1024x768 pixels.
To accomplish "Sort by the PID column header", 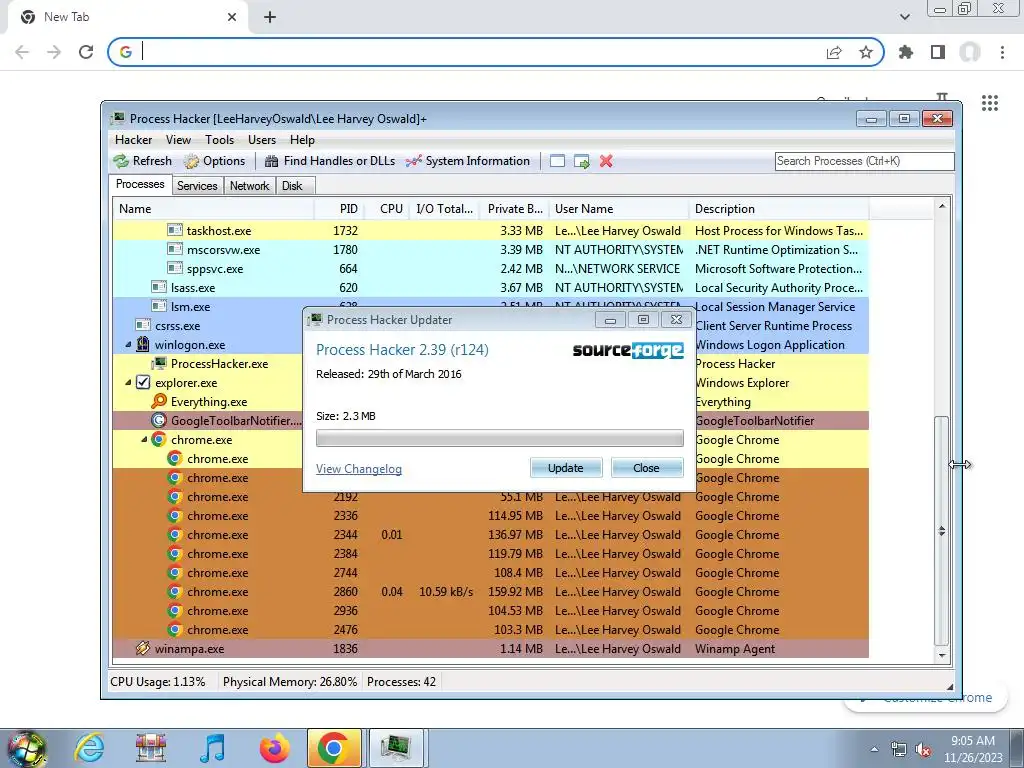I will coord(338,209).
